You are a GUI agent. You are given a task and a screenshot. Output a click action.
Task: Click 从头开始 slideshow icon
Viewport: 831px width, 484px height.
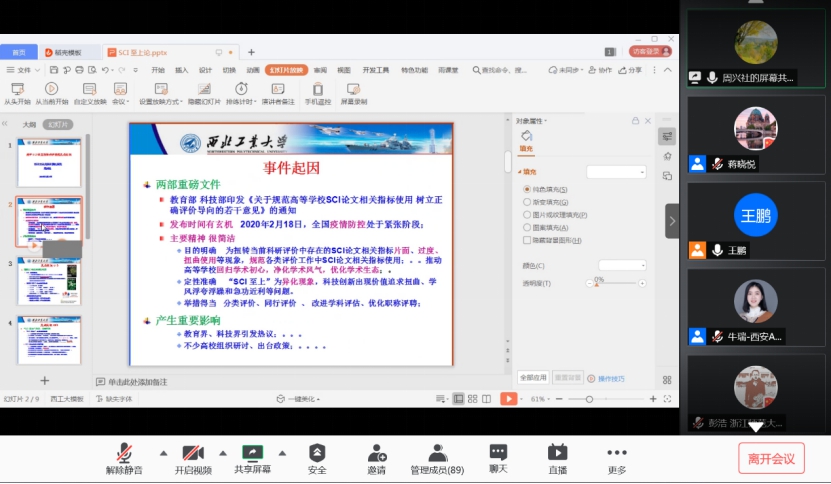point(17,89)
